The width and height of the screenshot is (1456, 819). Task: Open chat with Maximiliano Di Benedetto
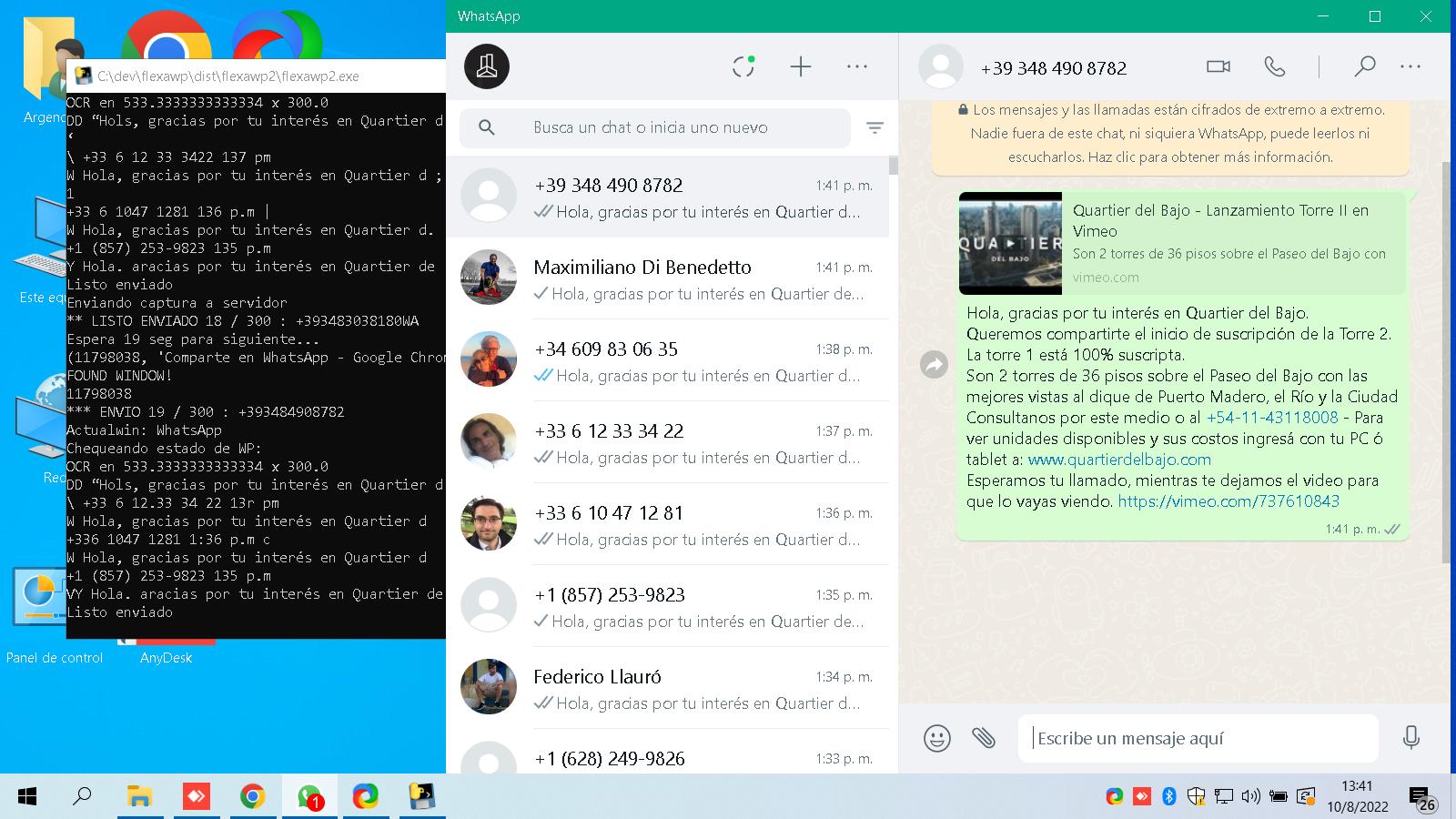point(667,279)
